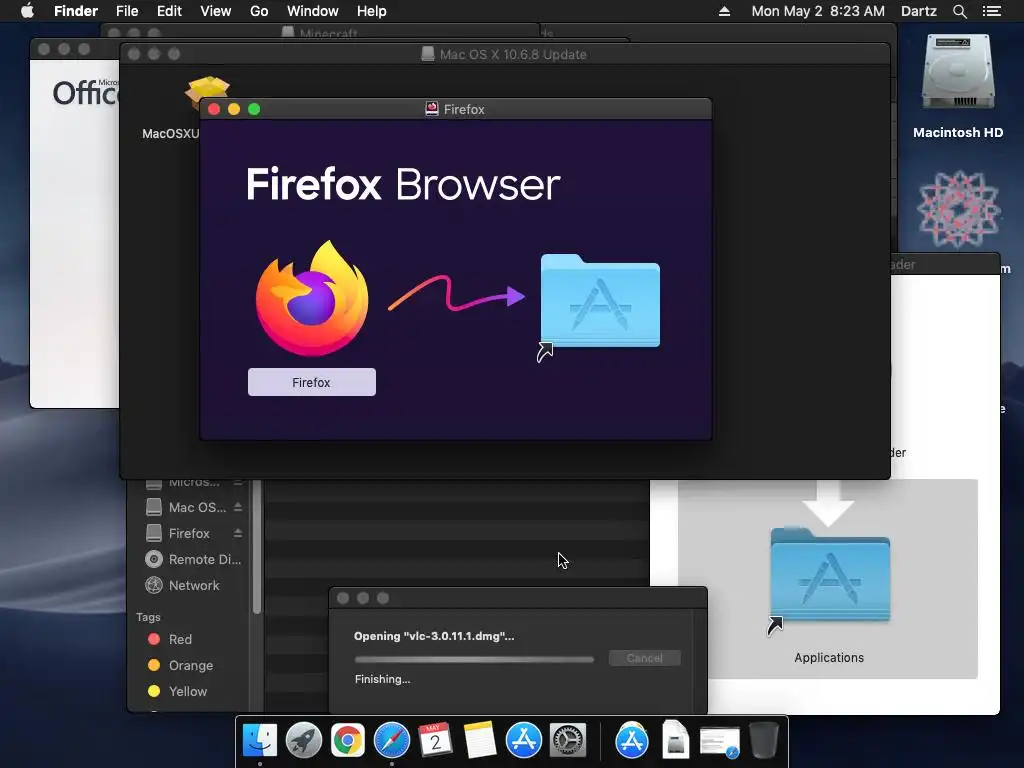Click the Mac OS X 10.6.8 Update window title

coord(513,54)
